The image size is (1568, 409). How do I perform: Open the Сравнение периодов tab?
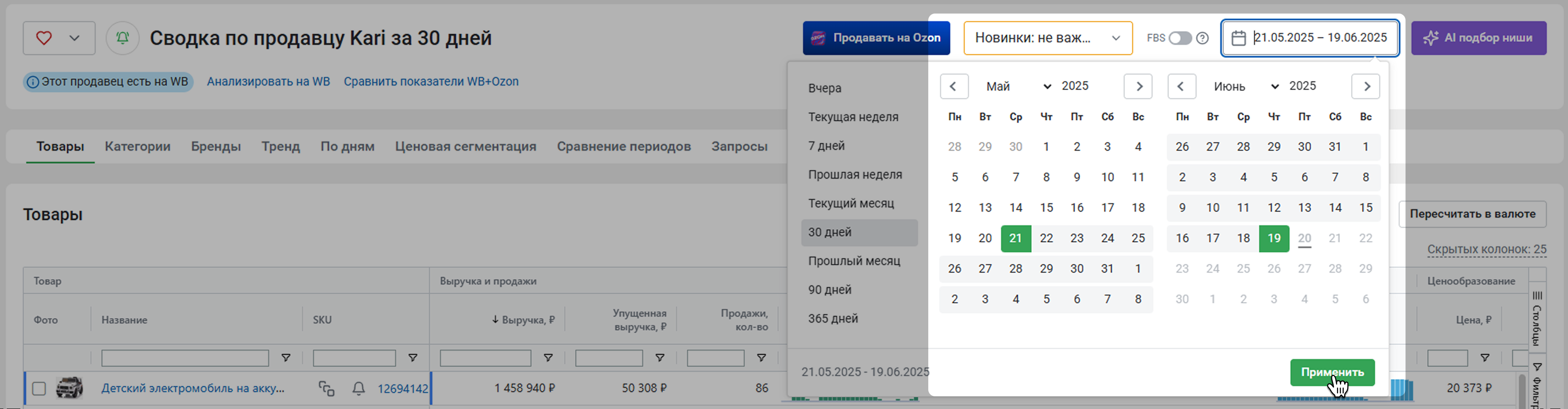[624, 146]
